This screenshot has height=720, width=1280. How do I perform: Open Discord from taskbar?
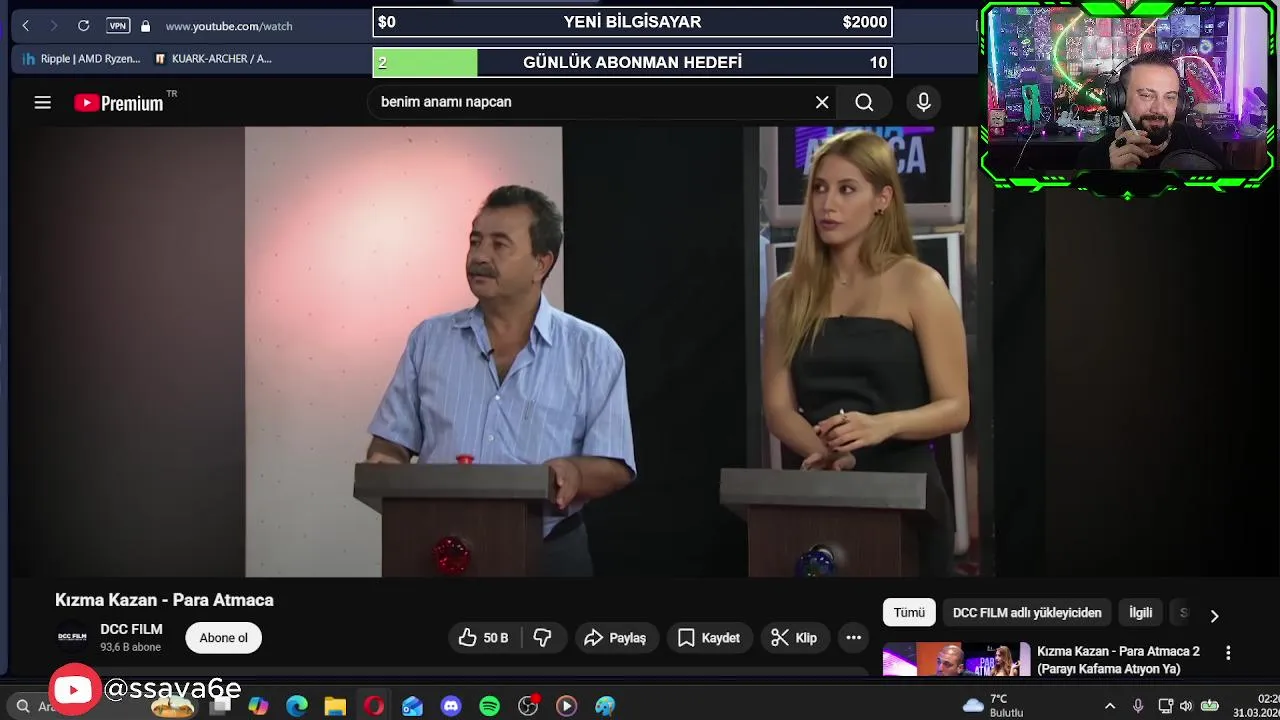point(451,706)
